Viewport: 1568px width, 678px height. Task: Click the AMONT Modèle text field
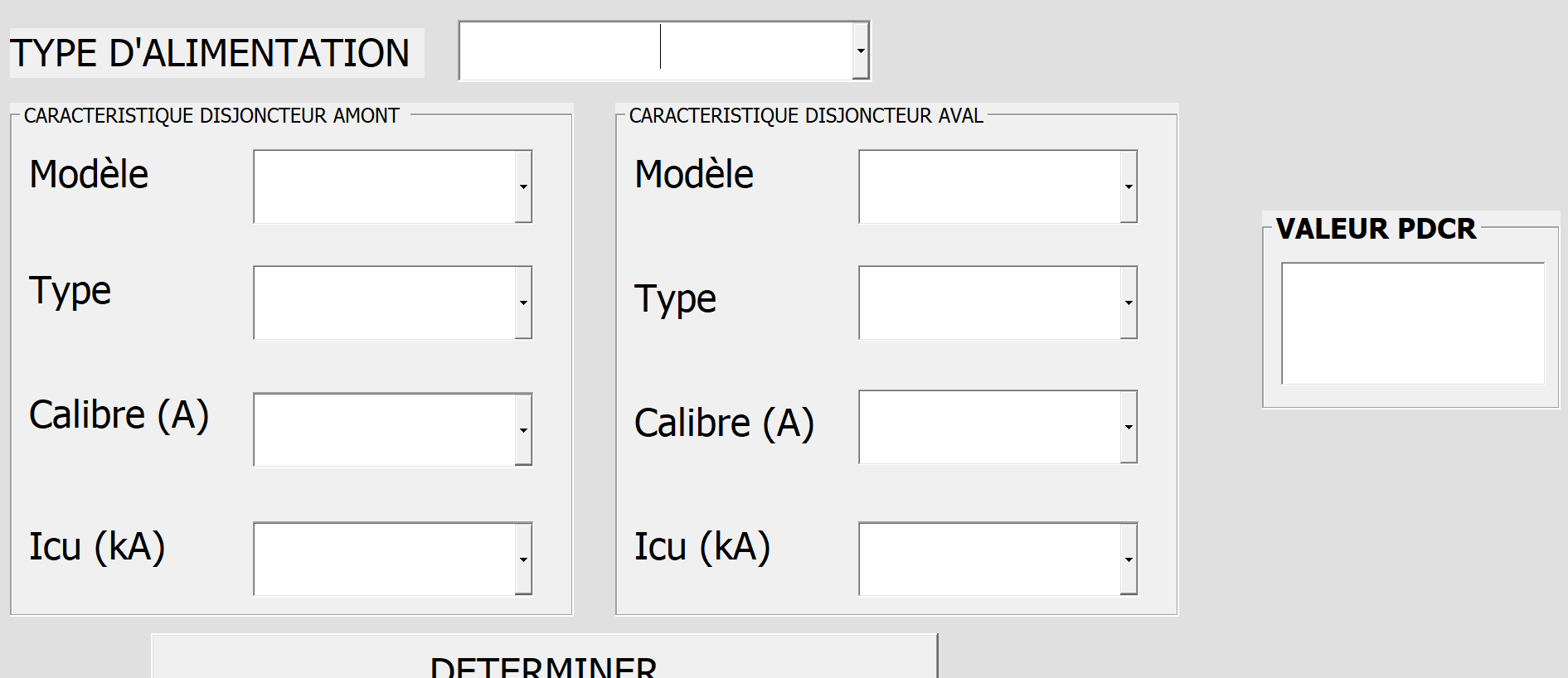click(x=384, y=186)
